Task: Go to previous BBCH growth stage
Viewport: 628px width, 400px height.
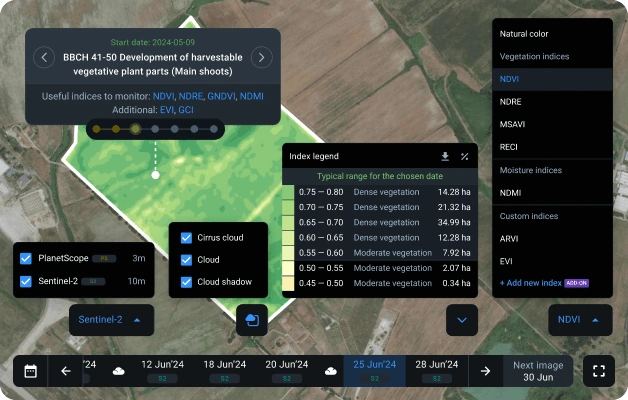Action: click(44, 57)
